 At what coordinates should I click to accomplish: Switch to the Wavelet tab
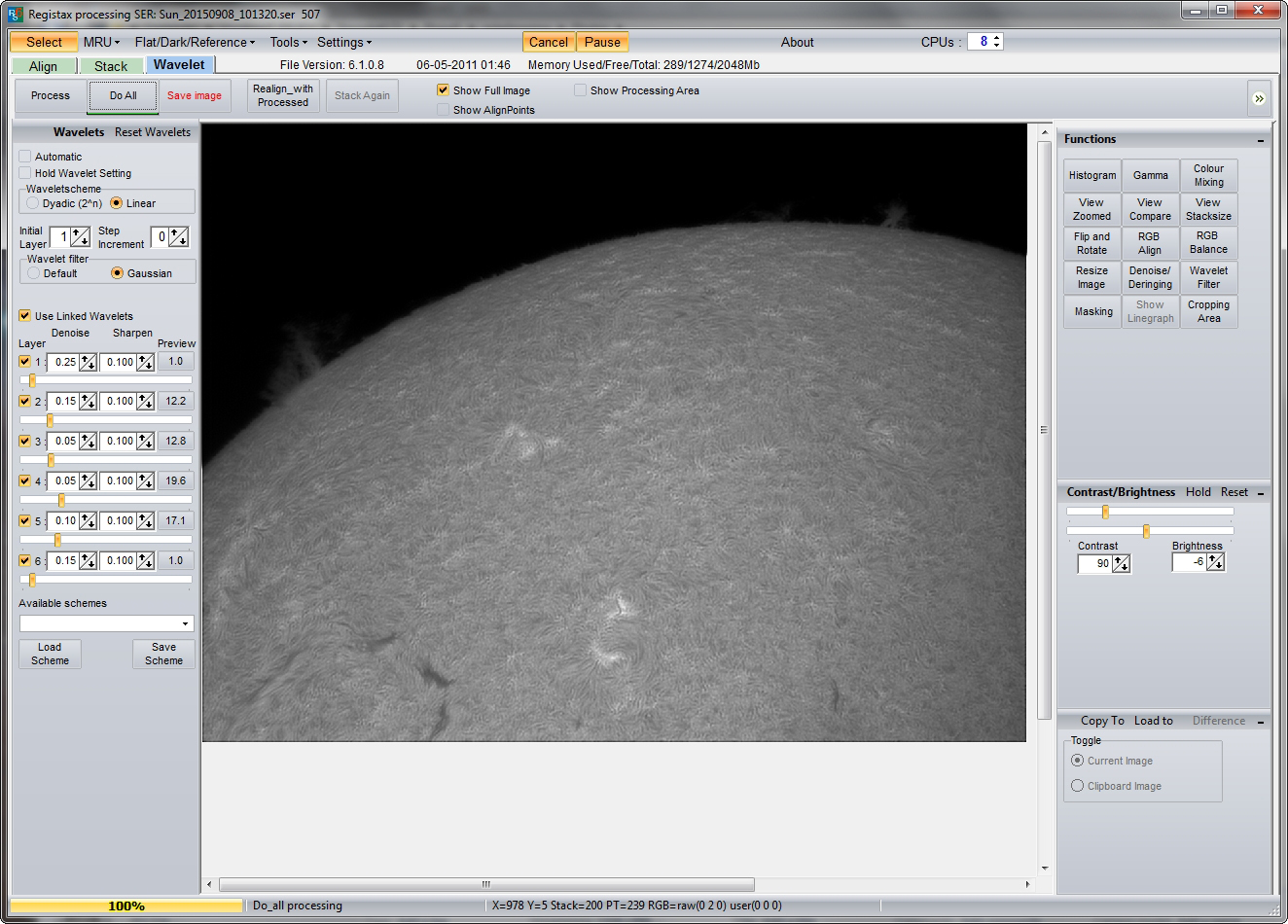179,65
